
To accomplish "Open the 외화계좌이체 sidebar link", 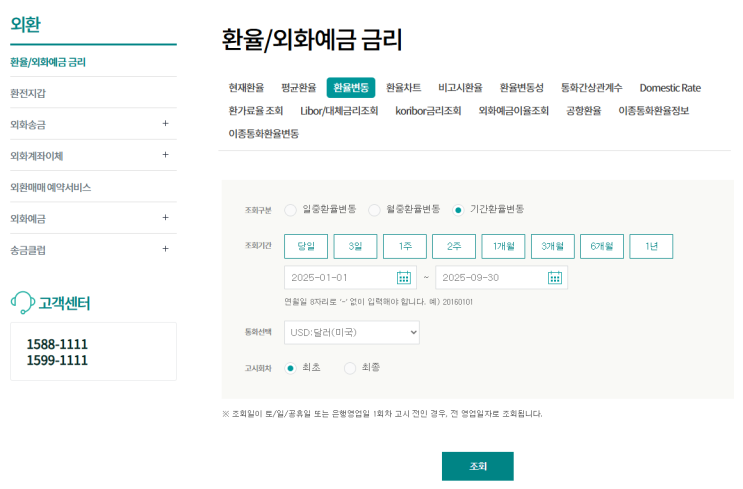I will point(36,156).
